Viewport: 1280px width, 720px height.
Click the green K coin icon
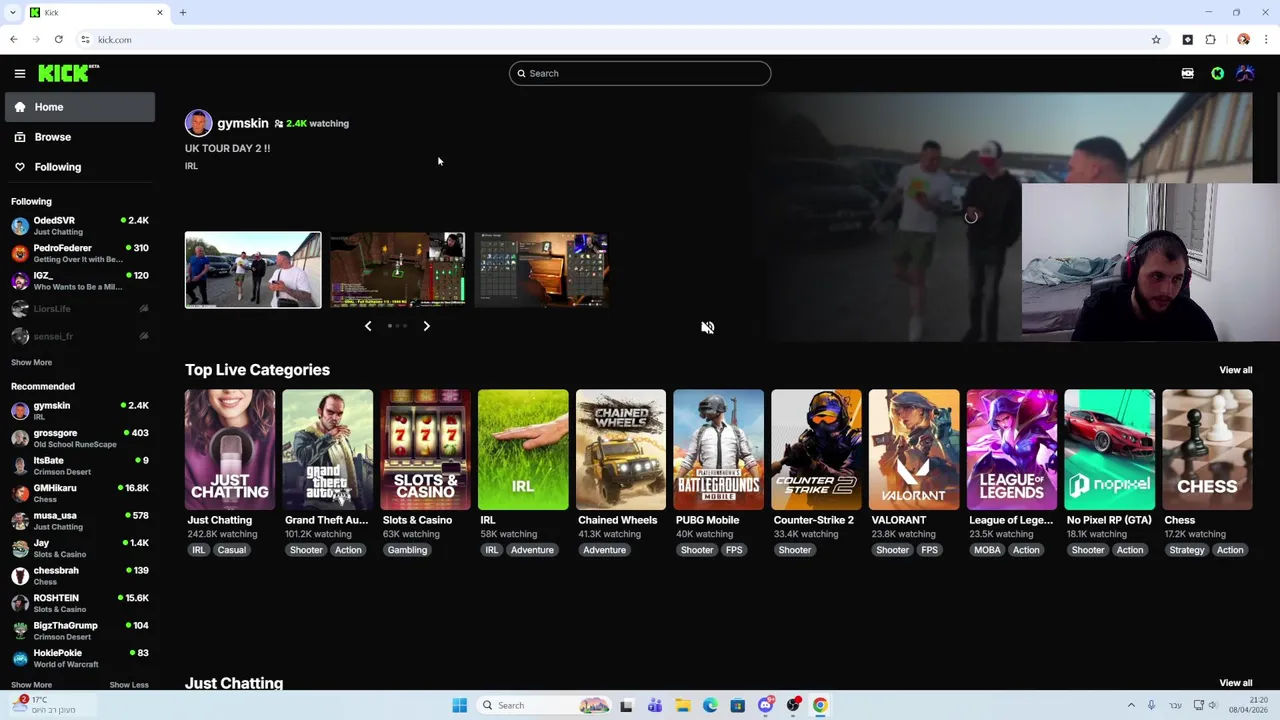coord(1217,73)
